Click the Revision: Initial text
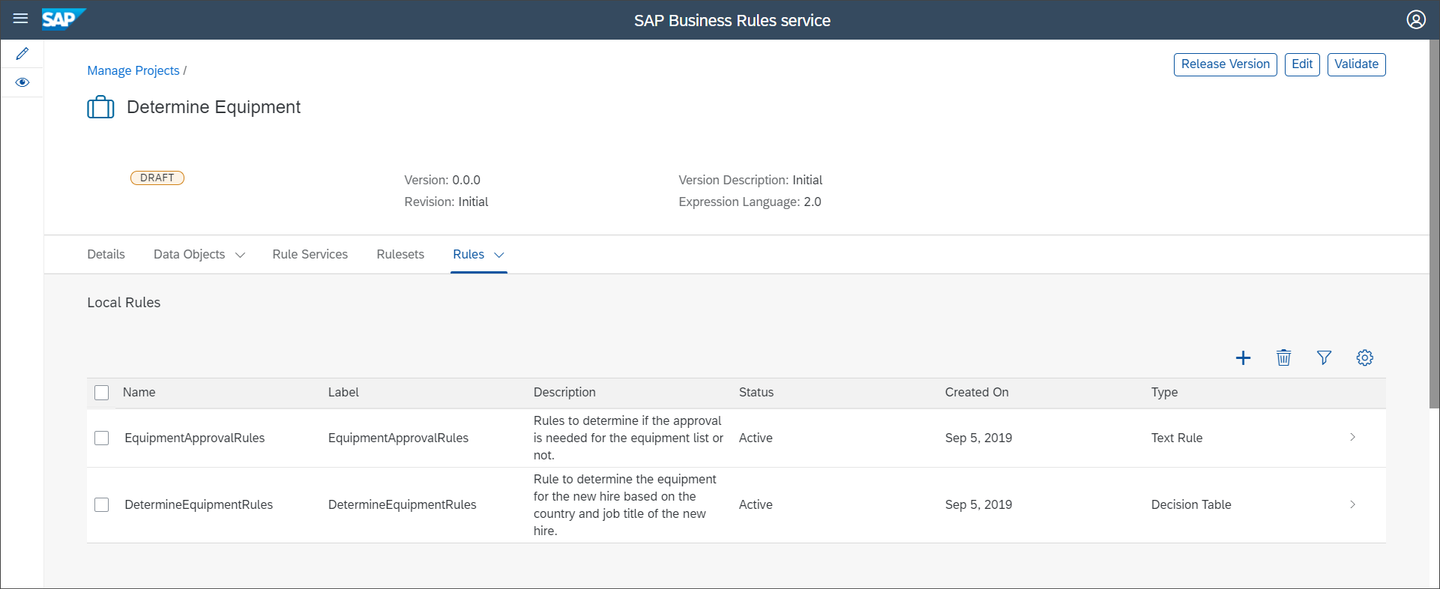Screen dimensions: 1440x589 (446, 202)
